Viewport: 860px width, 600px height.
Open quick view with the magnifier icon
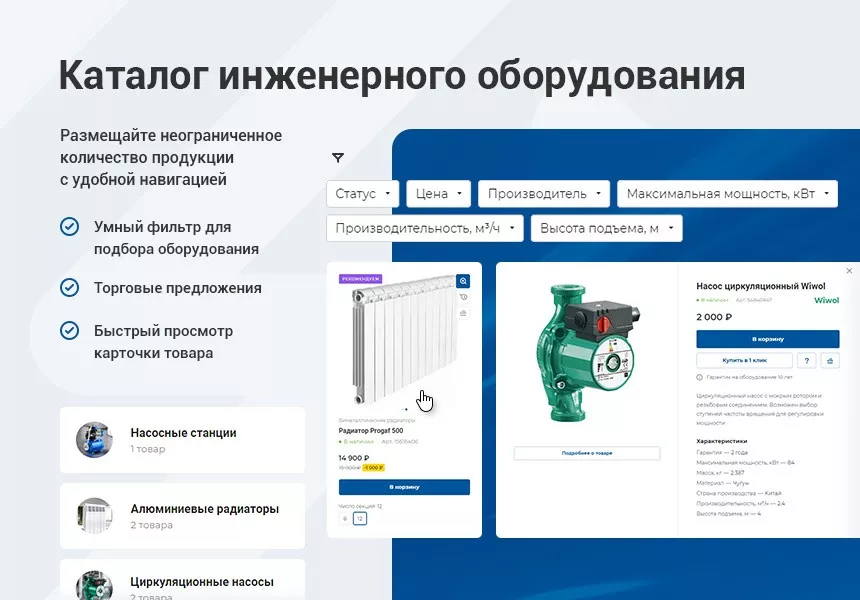click(x=462, y=281)
